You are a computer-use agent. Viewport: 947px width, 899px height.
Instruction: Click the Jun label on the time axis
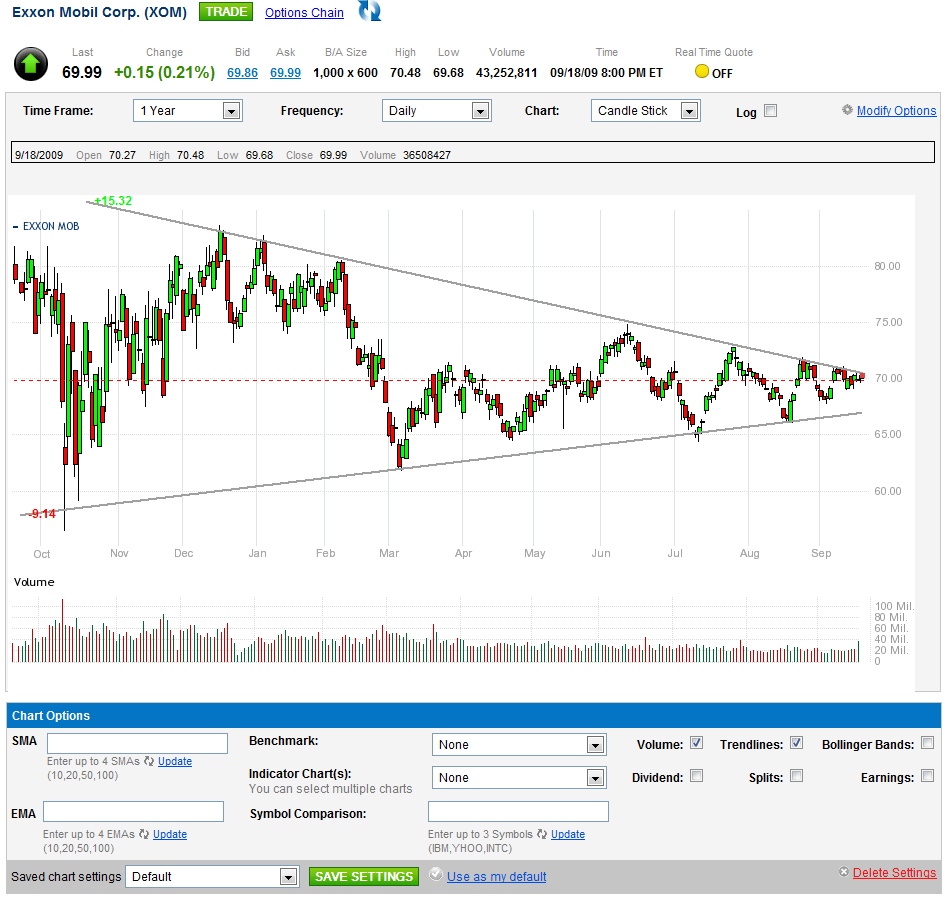pyautogui.click(x=601, y=553)
